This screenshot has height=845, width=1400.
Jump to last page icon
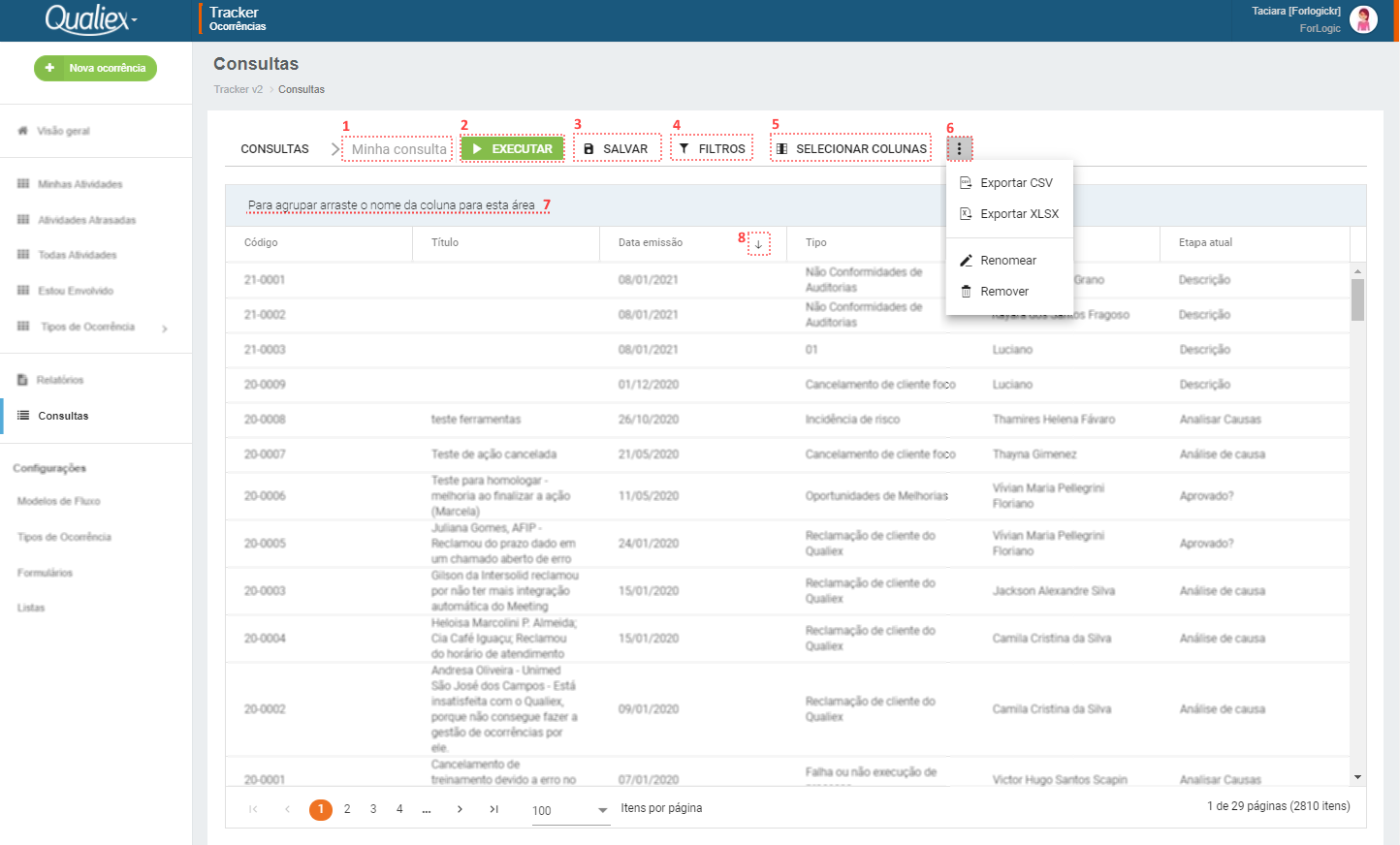[x=493, y=809]
